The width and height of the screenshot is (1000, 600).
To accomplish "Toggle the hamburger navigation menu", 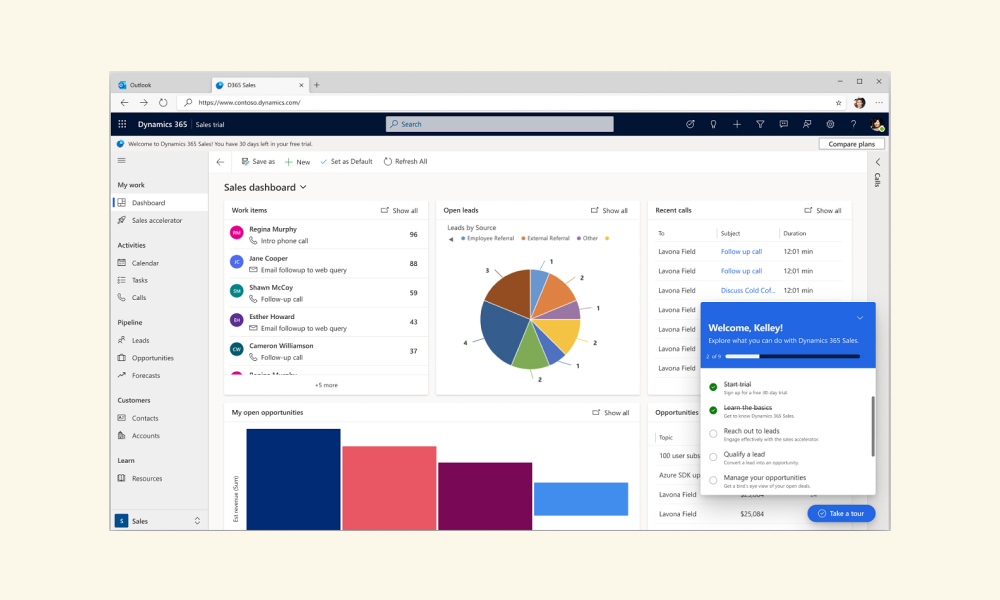I will [122, 161].
